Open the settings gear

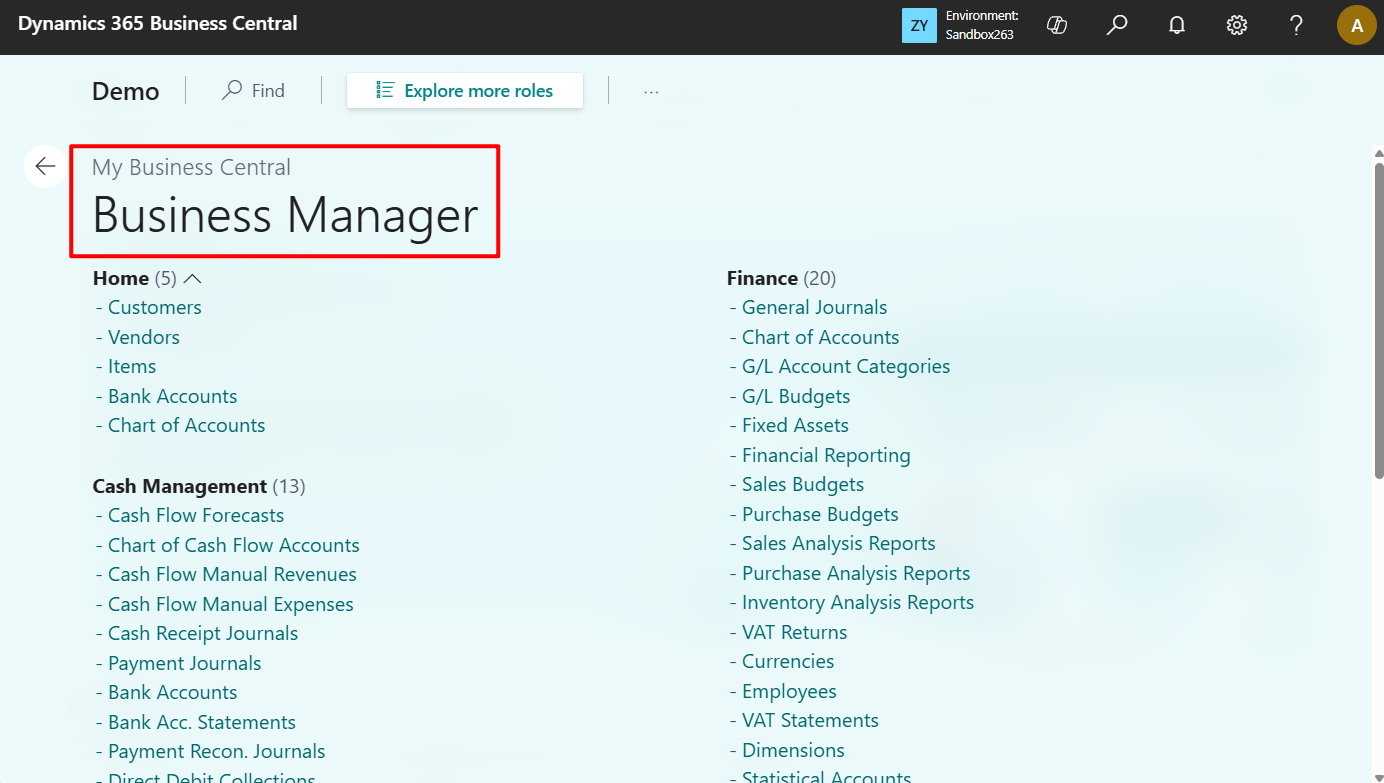(x=1236, y=25)
